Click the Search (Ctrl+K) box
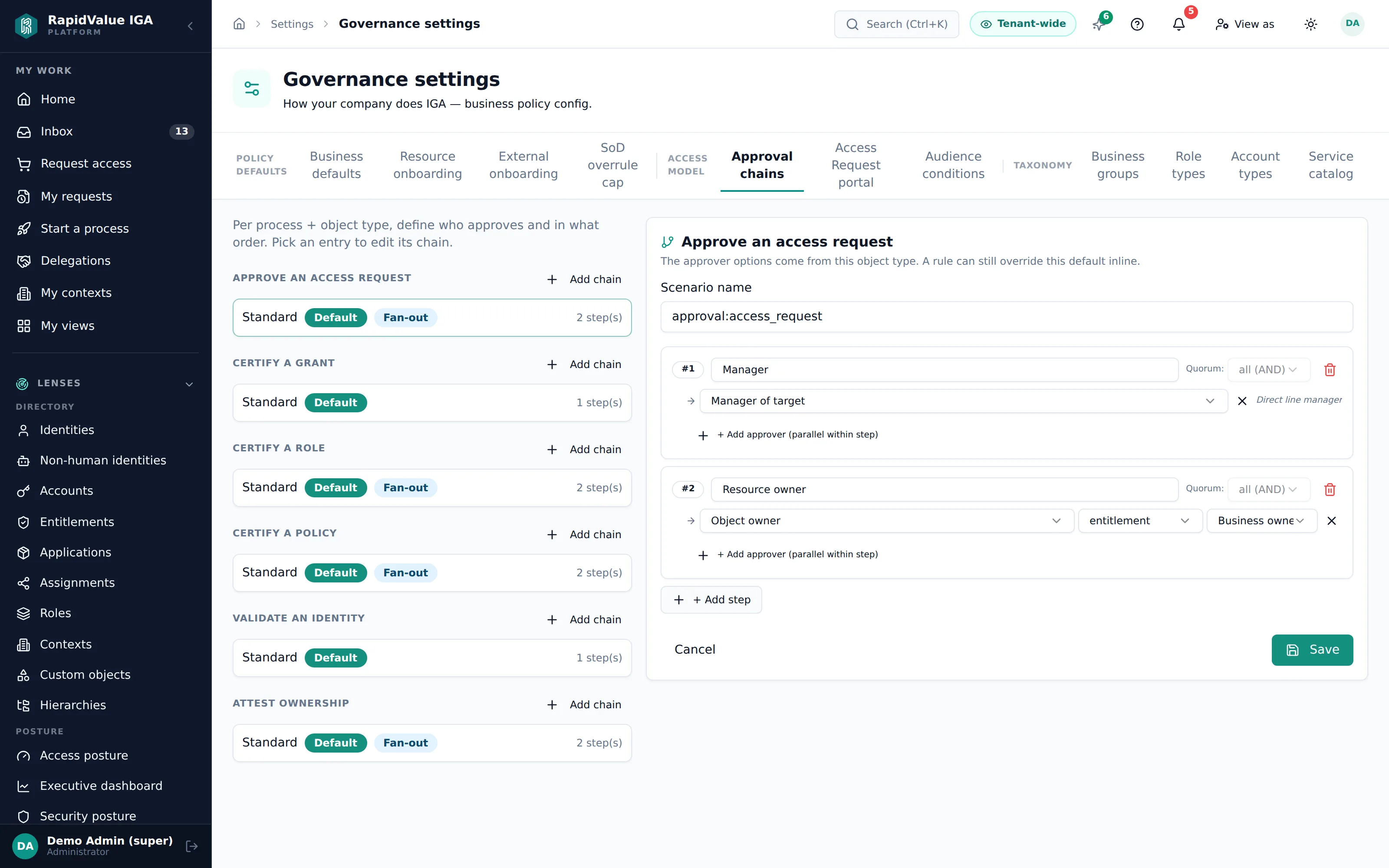The width and height of the screenshot is (1389, 868). coord(896,24)
